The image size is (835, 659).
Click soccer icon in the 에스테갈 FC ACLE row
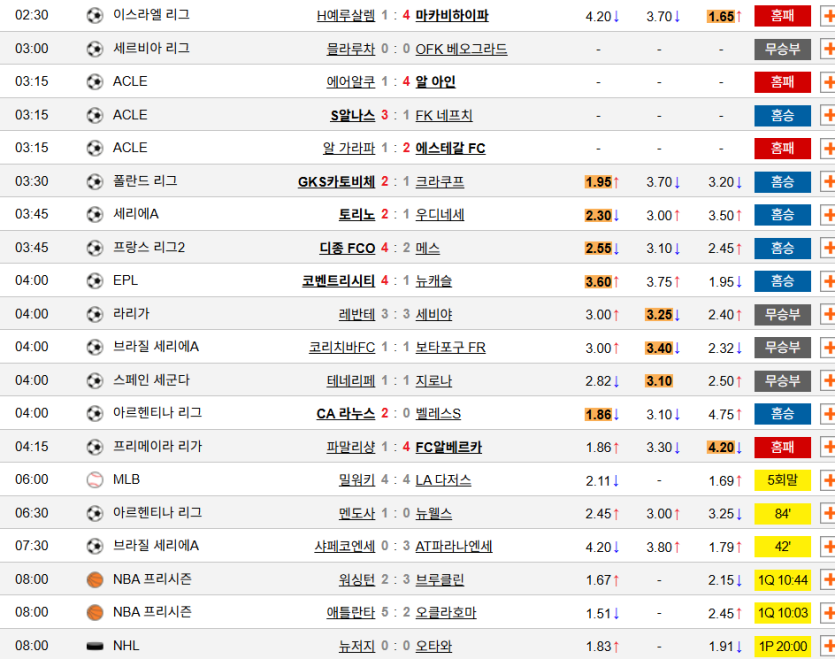(95, 148)
